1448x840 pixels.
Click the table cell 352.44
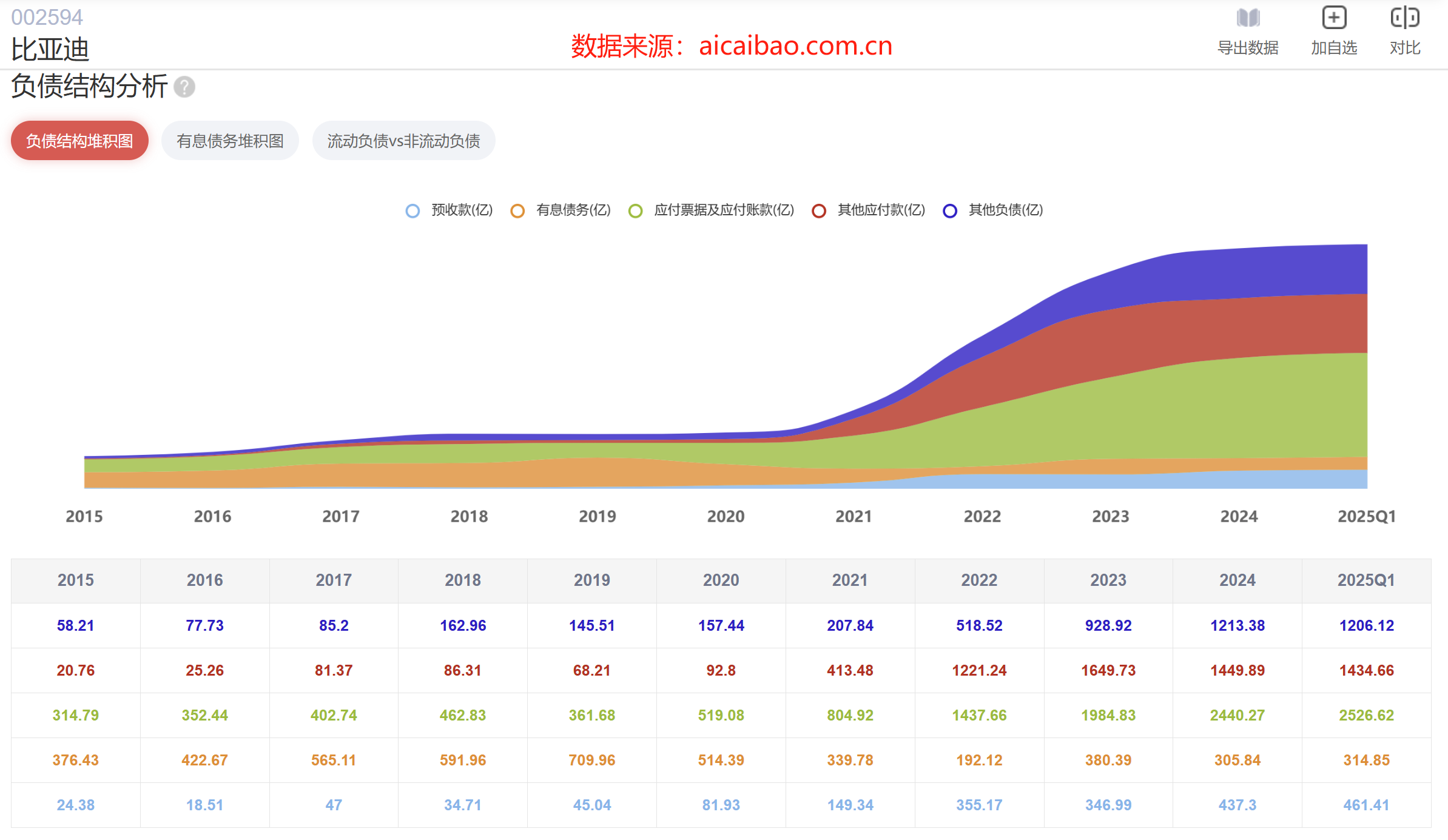205,715
